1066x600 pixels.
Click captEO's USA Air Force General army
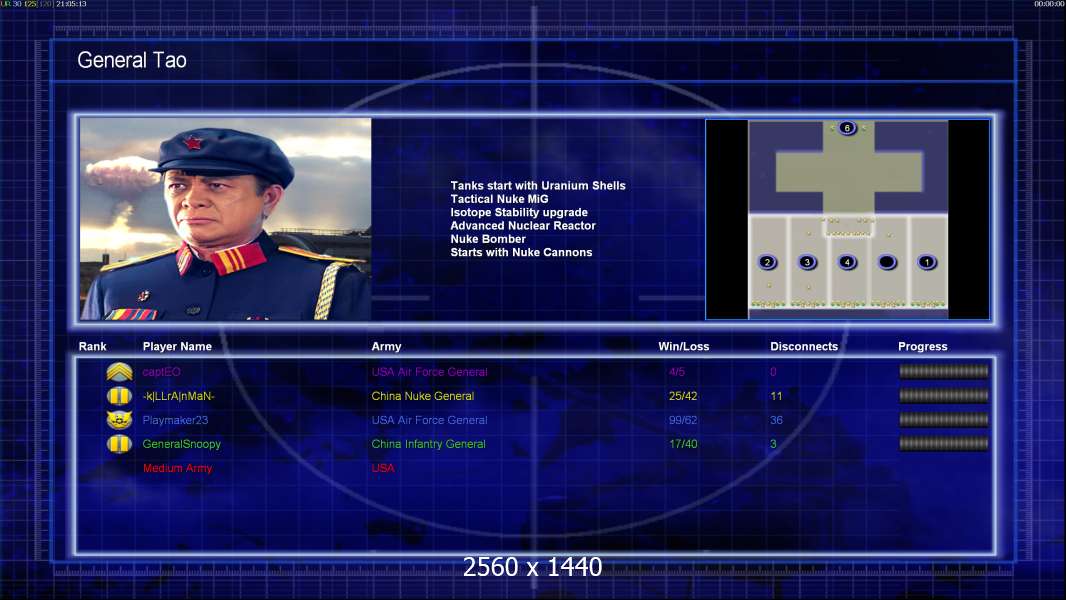(429, 372)
